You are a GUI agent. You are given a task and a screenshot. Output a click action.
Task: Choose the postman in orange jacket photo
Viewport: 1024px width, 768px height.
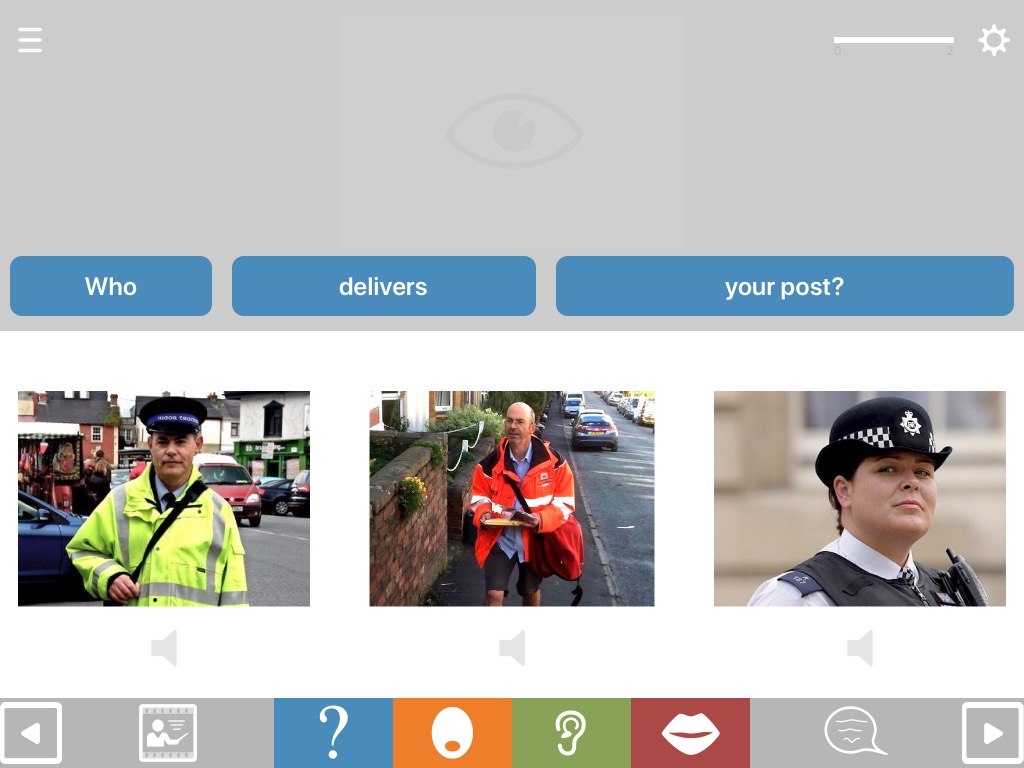[512, 499]
